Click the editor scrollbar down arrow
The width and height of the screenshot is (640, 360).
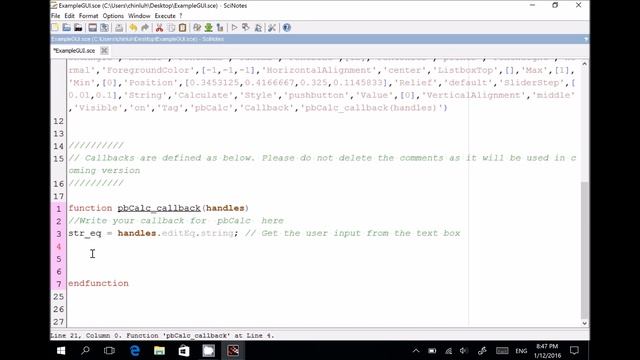click(584, 323)
